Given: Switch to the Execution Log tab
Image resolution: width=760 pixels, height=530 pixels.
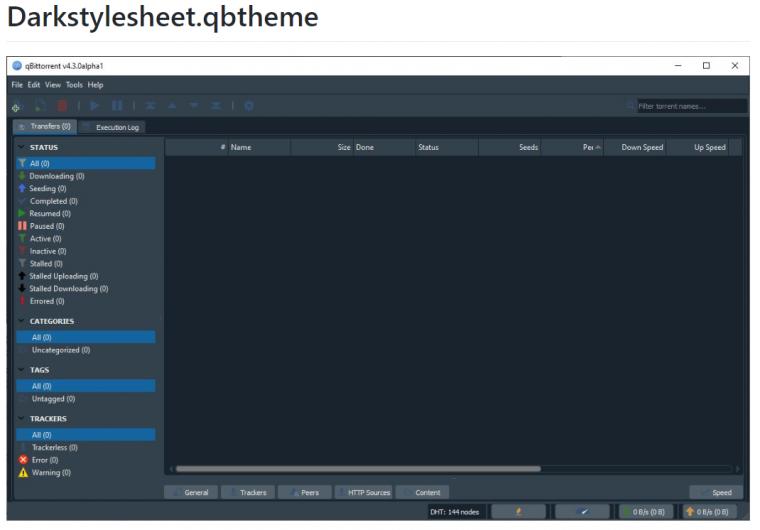Looking at the screenshot, I should pyautogui.click(x=112, y=127).
